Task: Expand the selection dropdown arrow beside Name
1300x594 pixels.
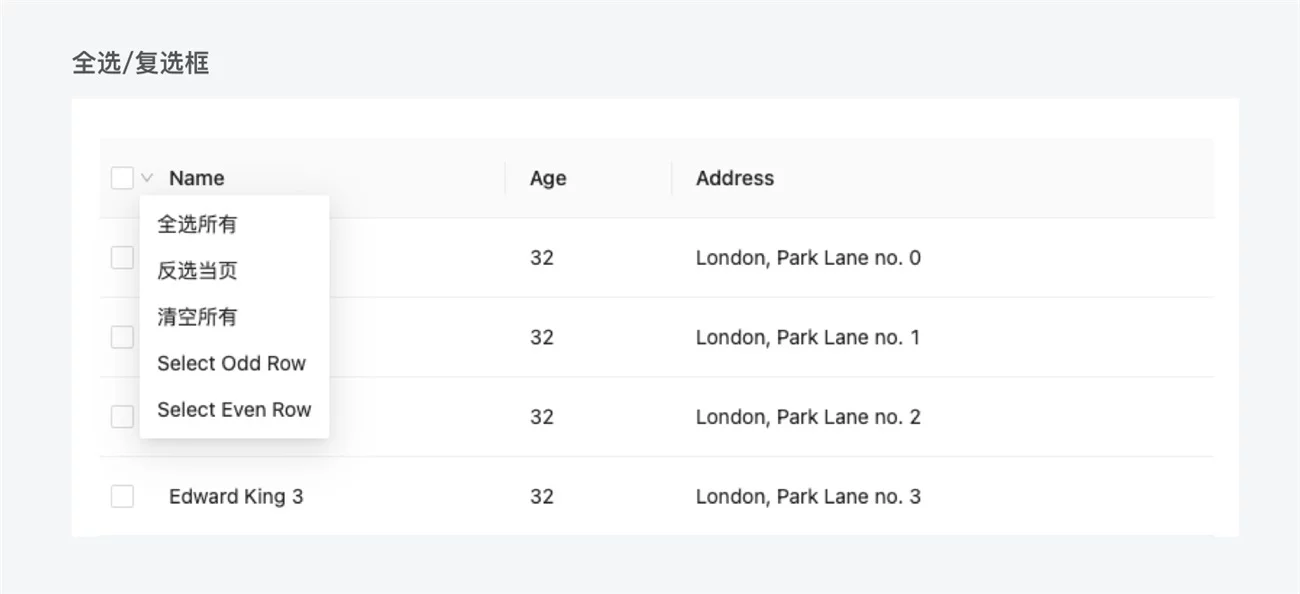Action: (147, 178)
